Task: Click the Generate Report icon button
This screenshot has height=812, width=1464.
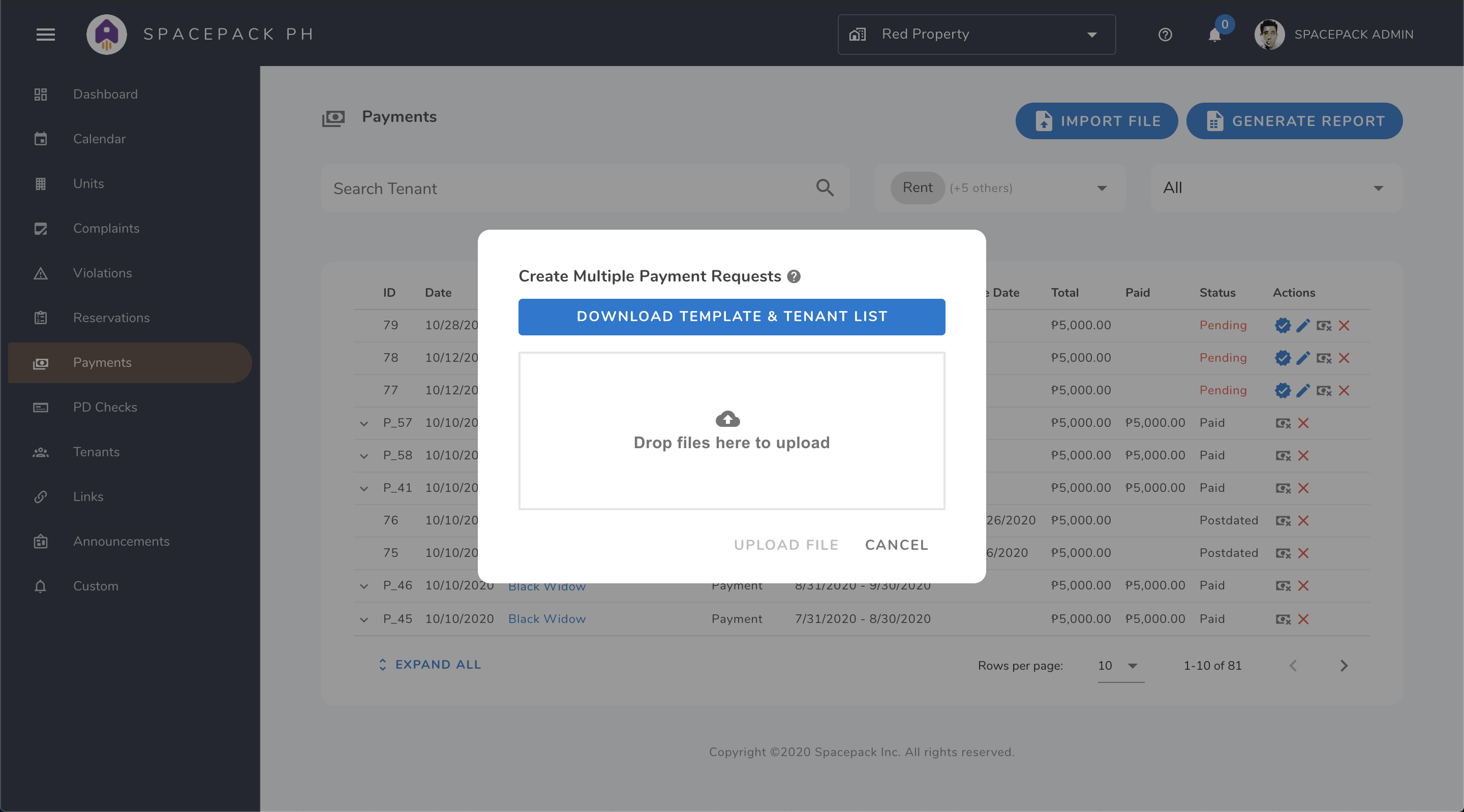Action: coord(1213,120)
